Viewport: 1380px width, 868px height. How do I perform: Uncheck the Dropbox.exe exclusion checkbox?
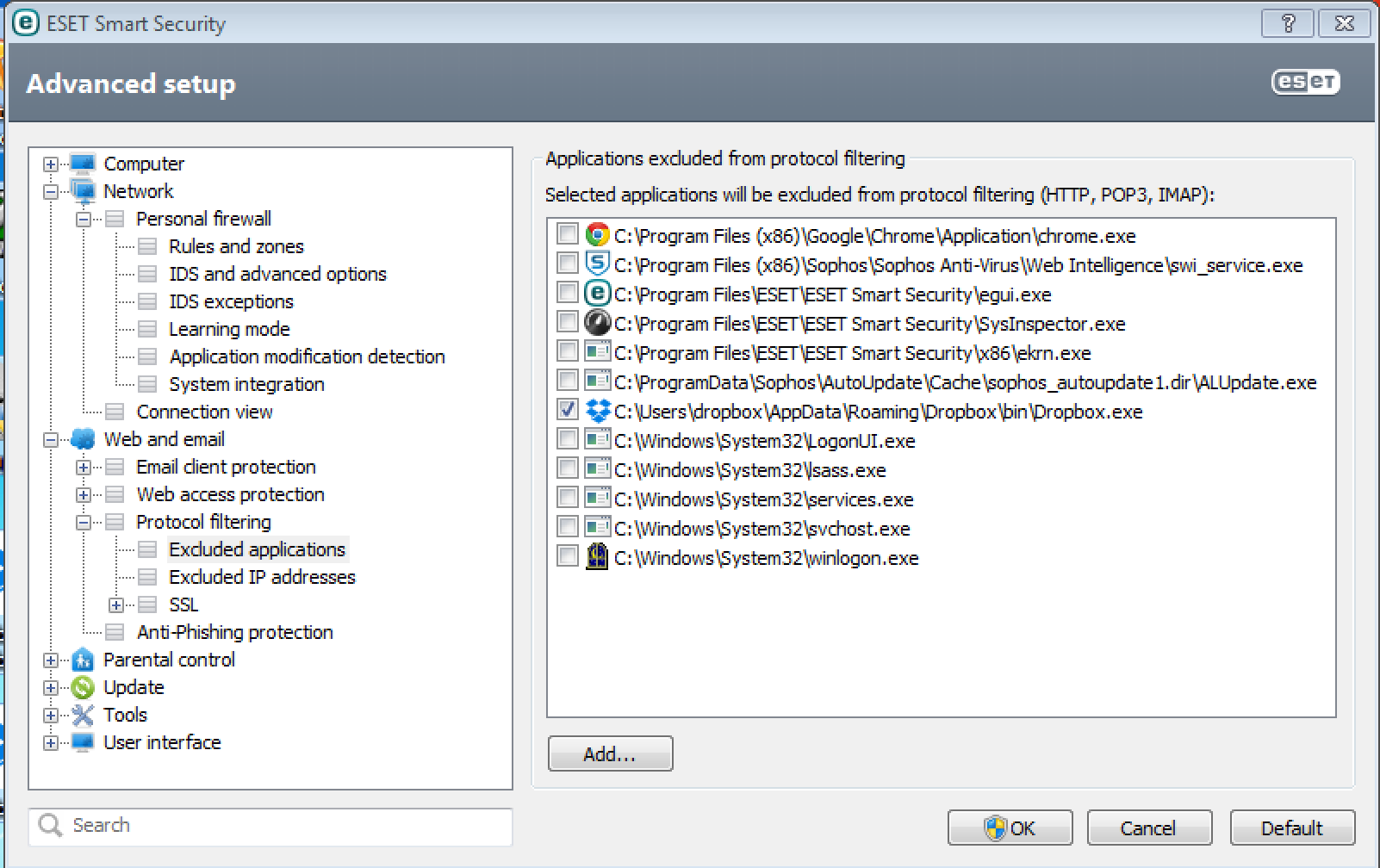(567, 410)
